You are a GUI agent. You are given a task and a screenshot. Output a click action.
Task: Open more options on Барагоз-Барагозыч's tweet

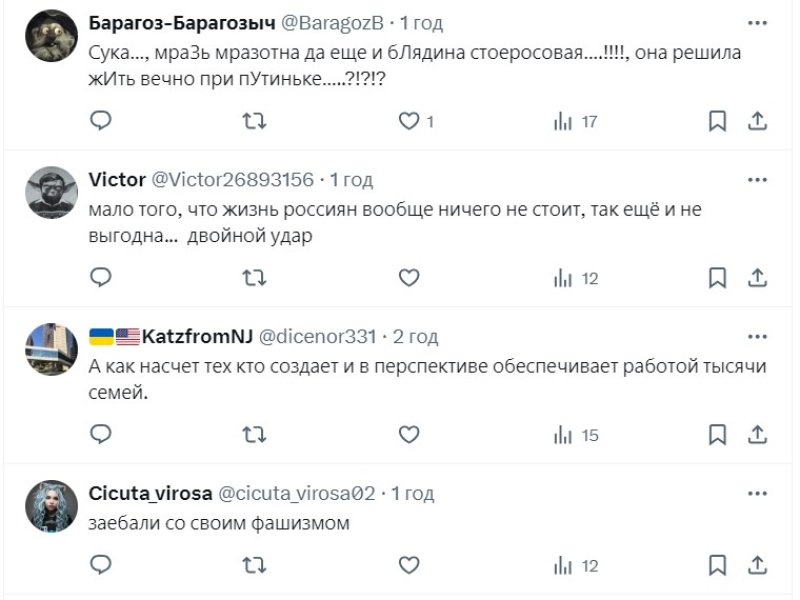[757, 22]
